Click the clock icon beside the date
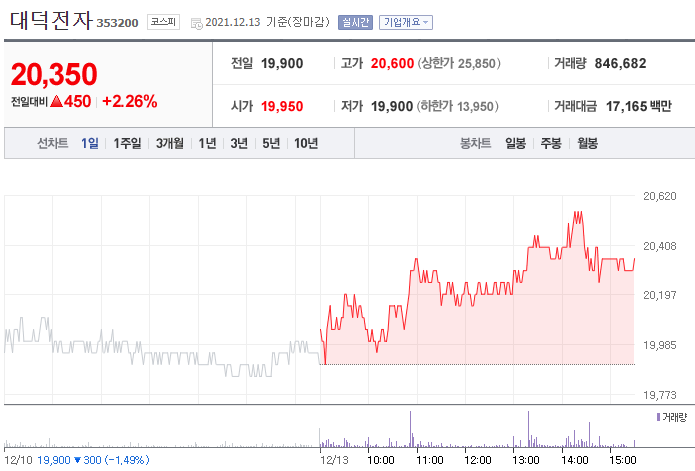Screen dimensions: 695x471 [196, 23]
